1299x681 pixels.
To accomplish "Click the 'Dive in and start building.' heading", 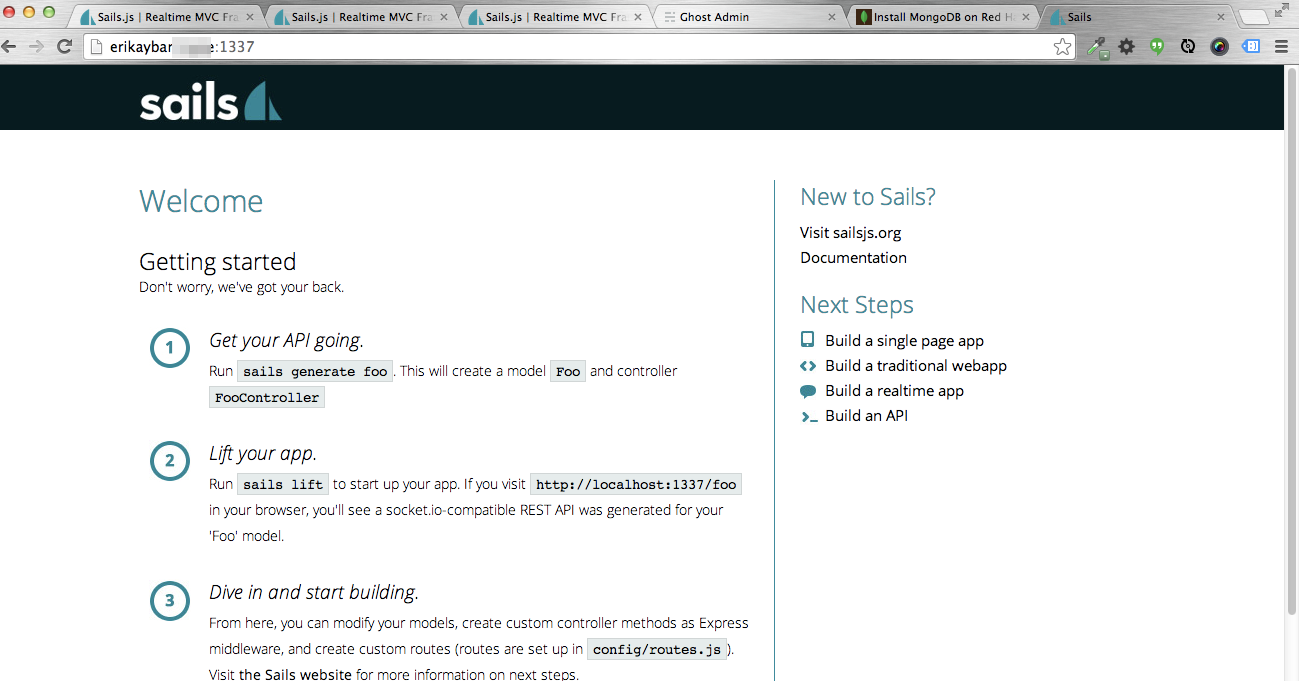I will pos(314,592).
